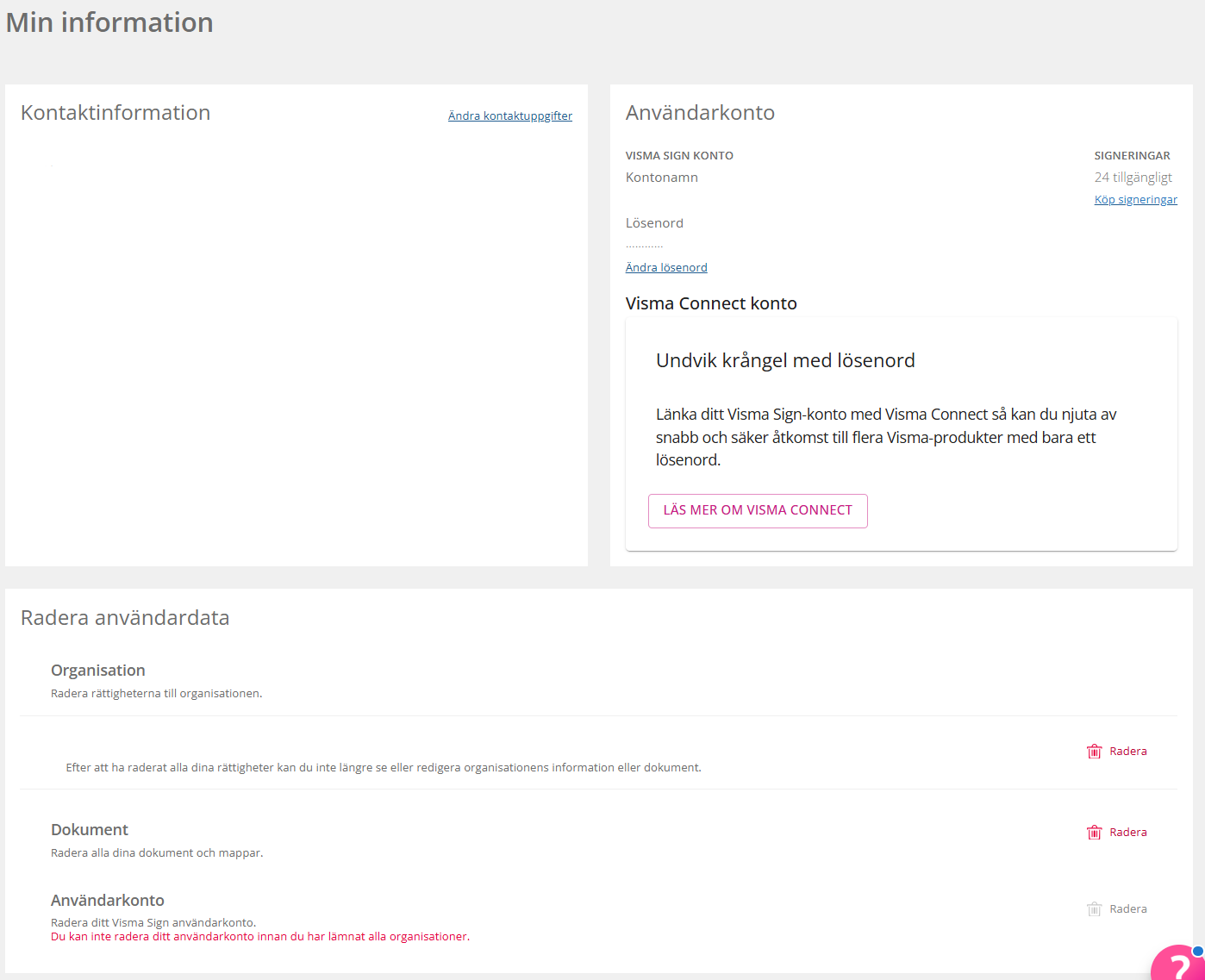The height and width of the screenshot is (980, 1205).
Task: Click the red warning about leaving organisations
Action: (x=260, y=937)
